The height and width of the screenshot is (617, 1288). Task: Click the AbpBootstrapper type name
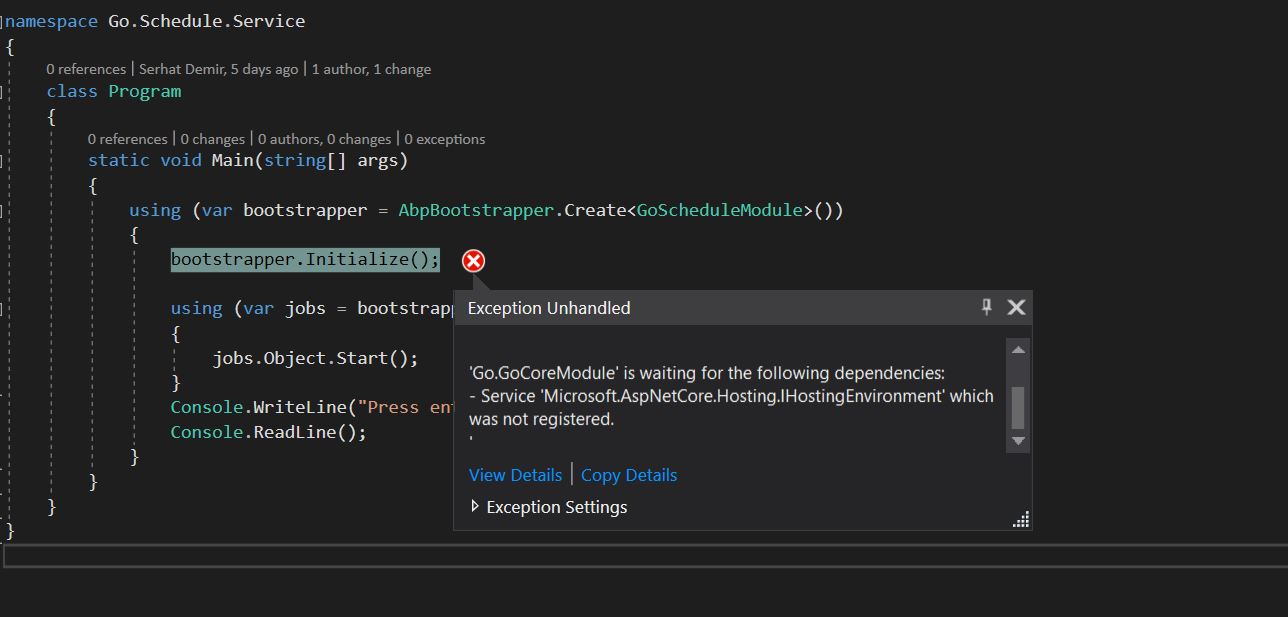476,210
